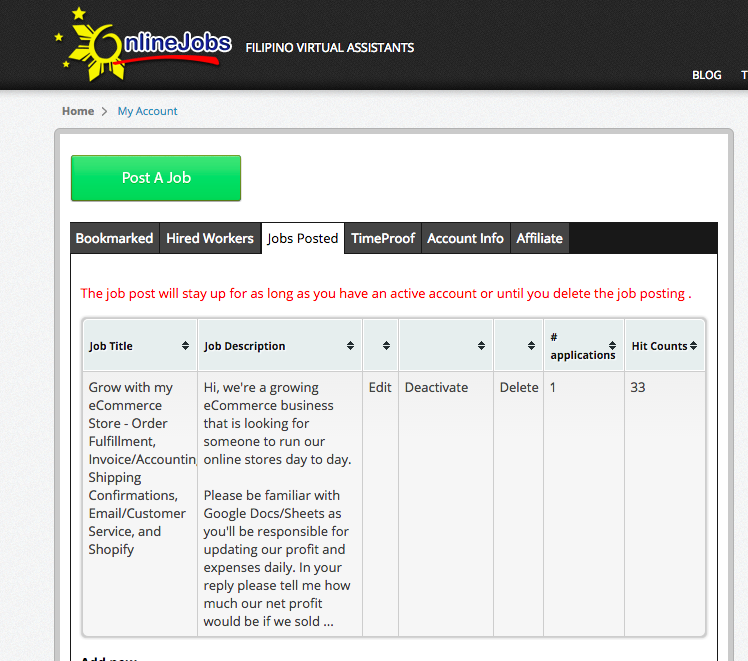The image size is (748, 661).
Task: Delete the eCommerce Store job posting
Action: pos(519,387)
